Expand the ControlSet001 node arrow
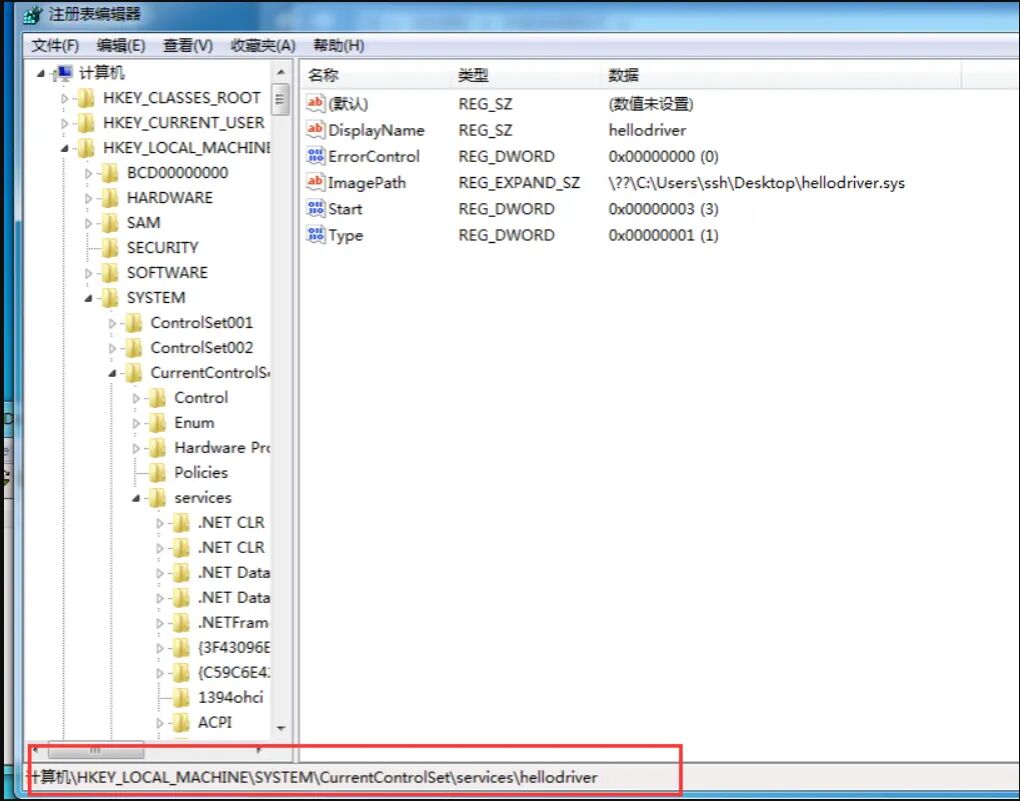 pyautogui.click(x=112, y=323)
